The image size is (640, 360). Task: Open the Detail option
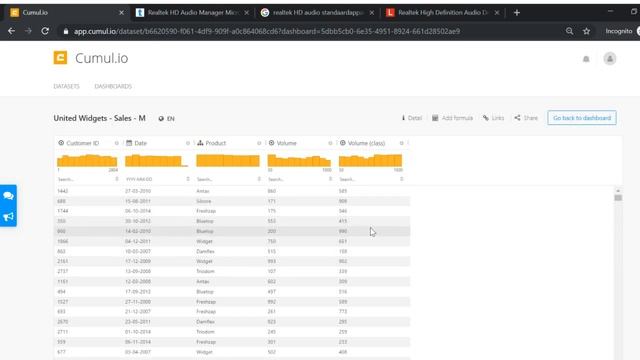(x=412, y=118)
